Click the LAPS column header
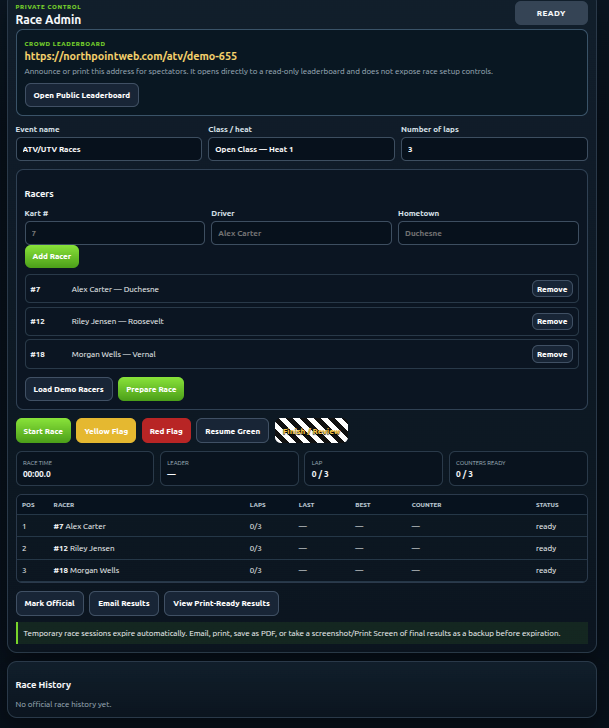 click(258, 505)
